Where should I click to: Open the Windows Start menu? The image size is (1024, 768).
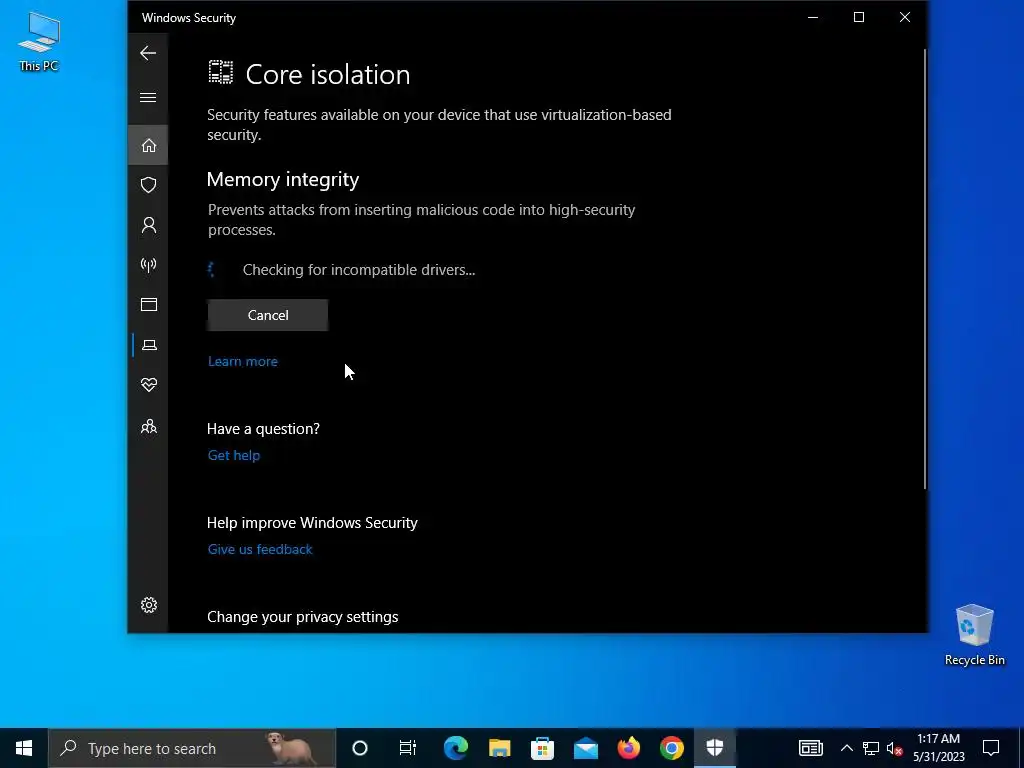coord(24,748)
